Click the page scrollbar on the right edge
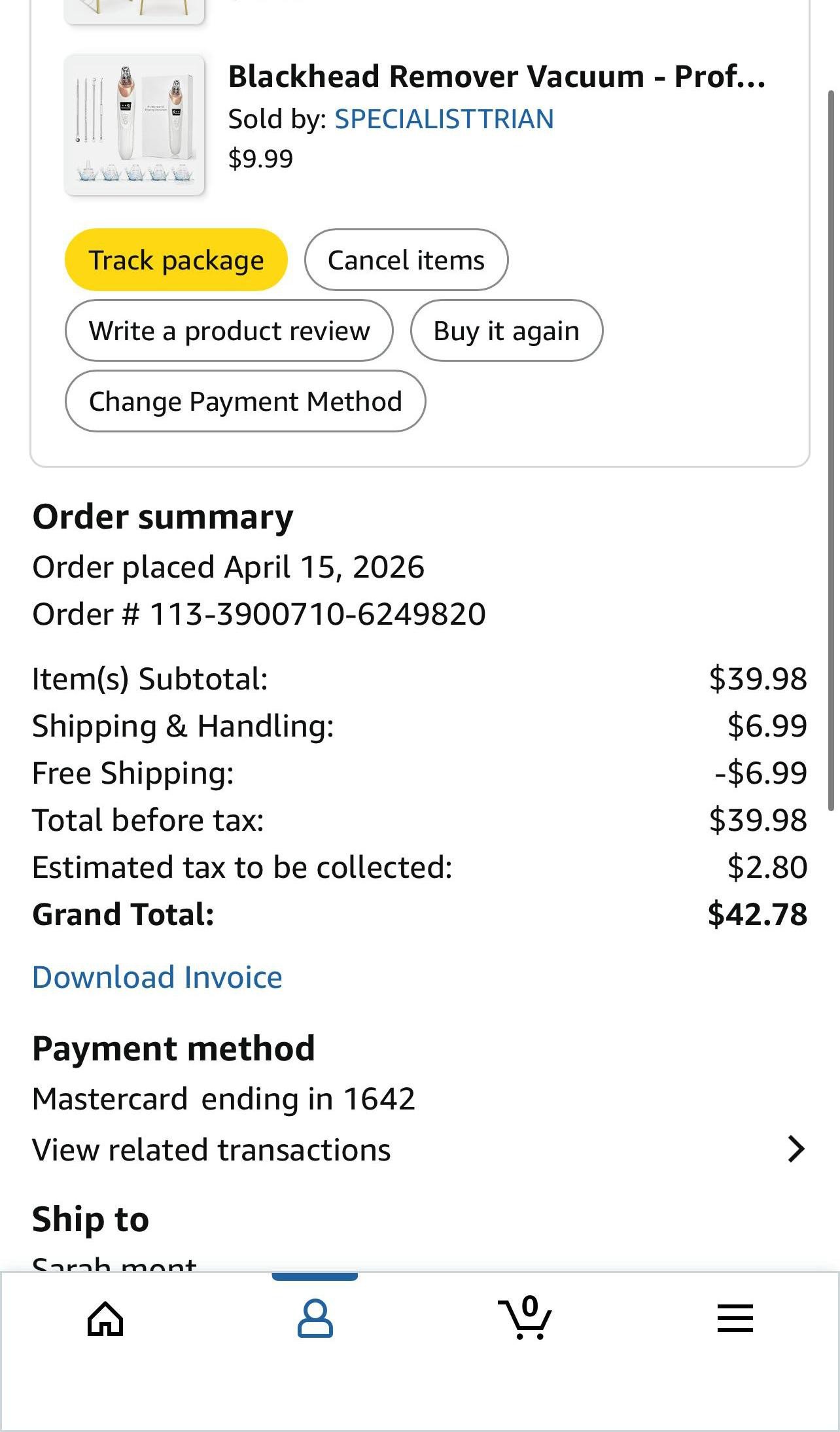 tap(832, 451)
